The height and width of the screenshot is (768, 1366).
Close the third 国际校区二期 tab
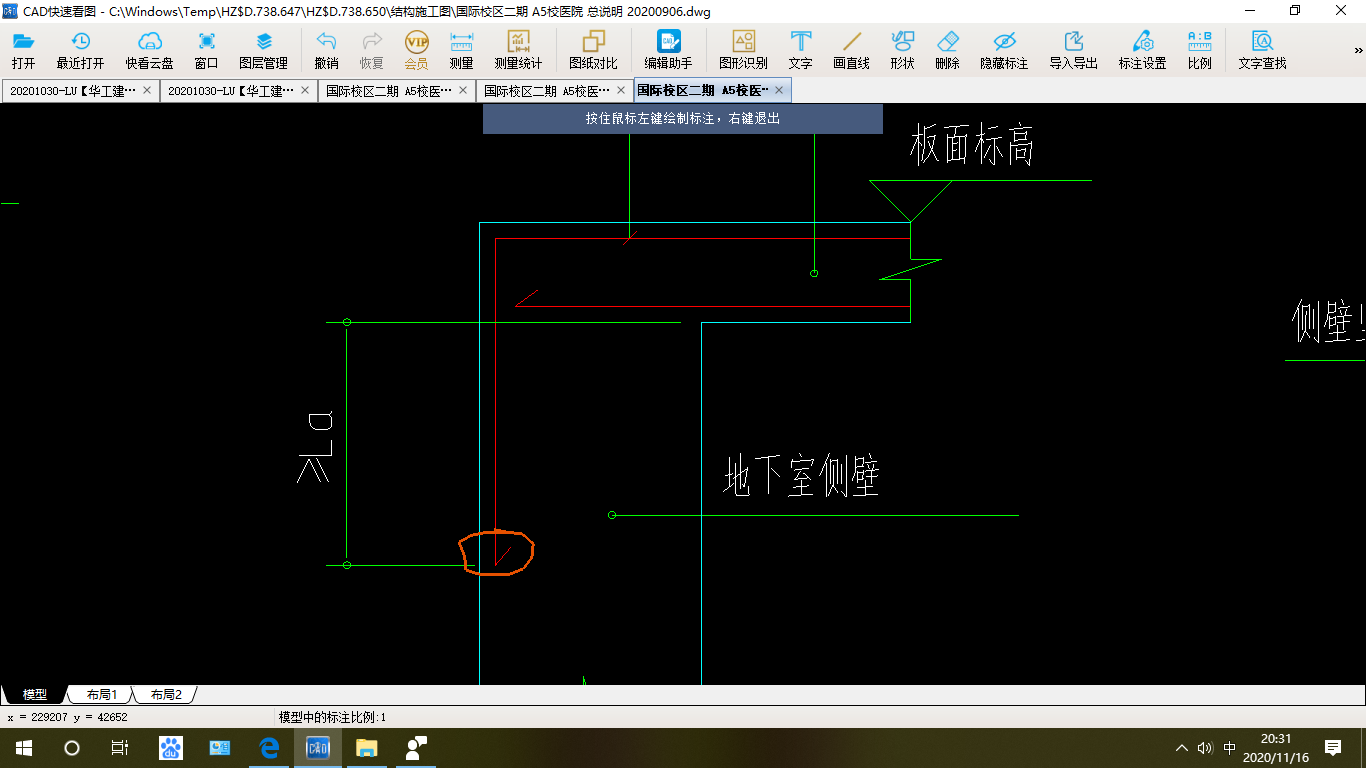(x=463, y=90)
